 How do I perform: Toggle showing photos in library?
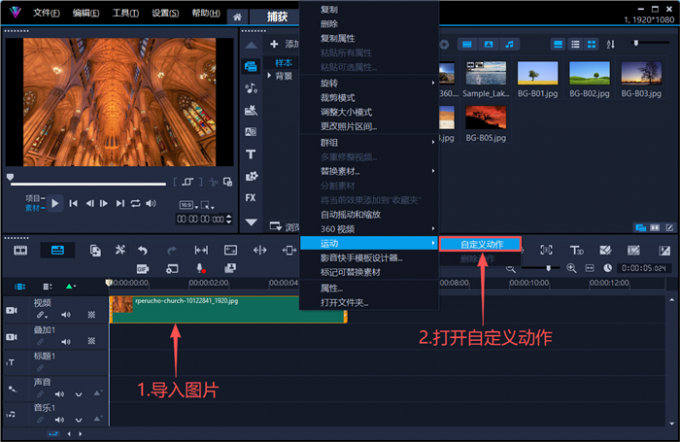(x=488, y=44)
